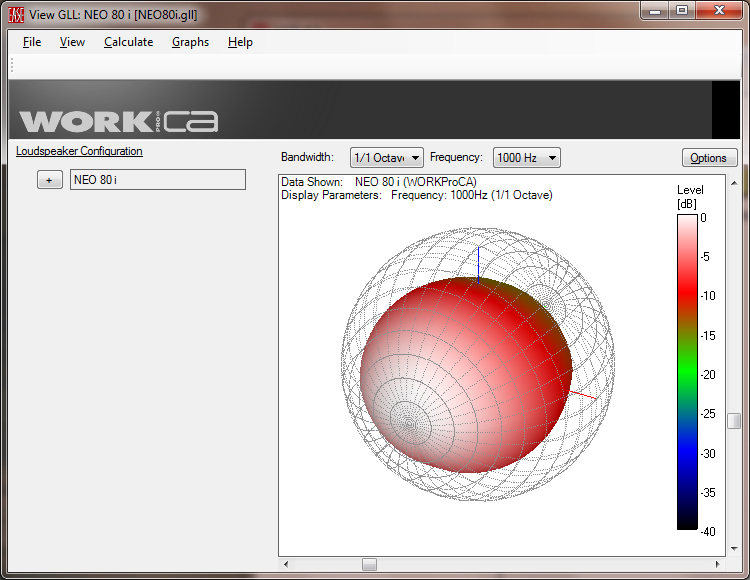The height and width of the screenshot is (580, 750).
Task: Click the Options button
Action: click(708, 158)
